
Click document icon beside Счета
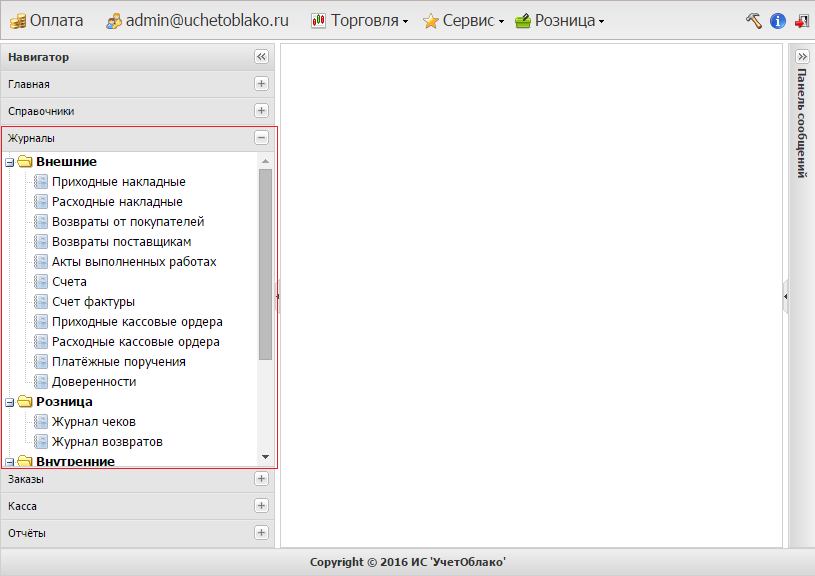coord(41,282)
